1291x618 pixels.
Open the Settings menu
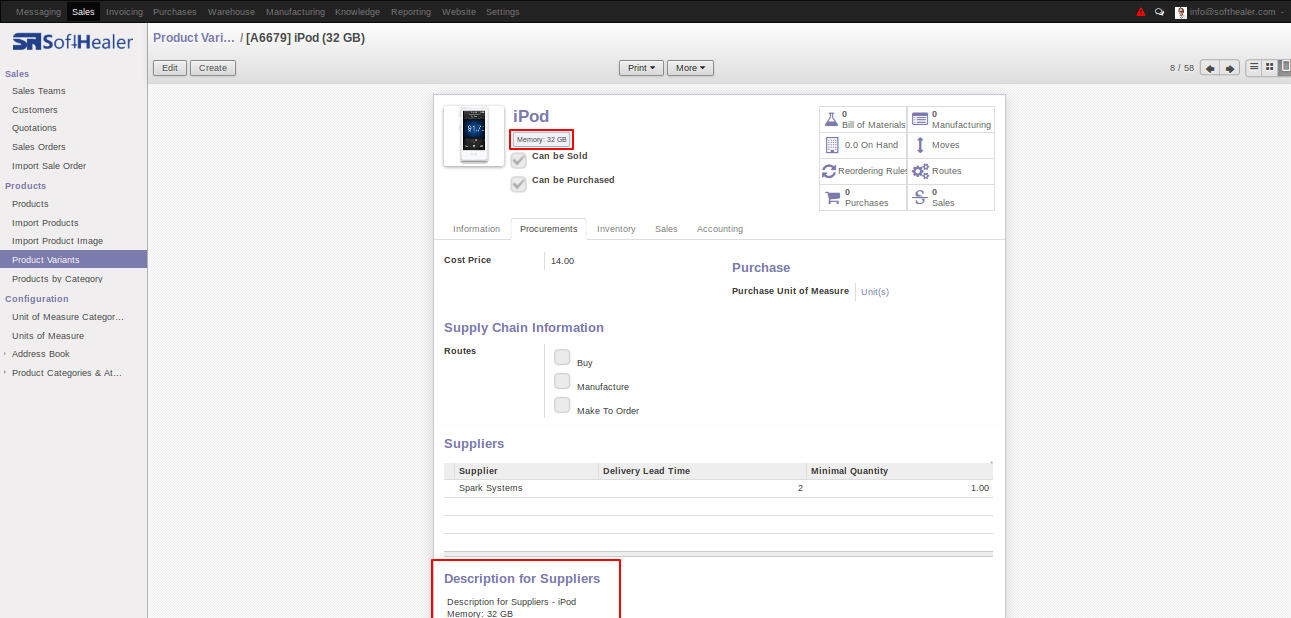click(502, 12)
